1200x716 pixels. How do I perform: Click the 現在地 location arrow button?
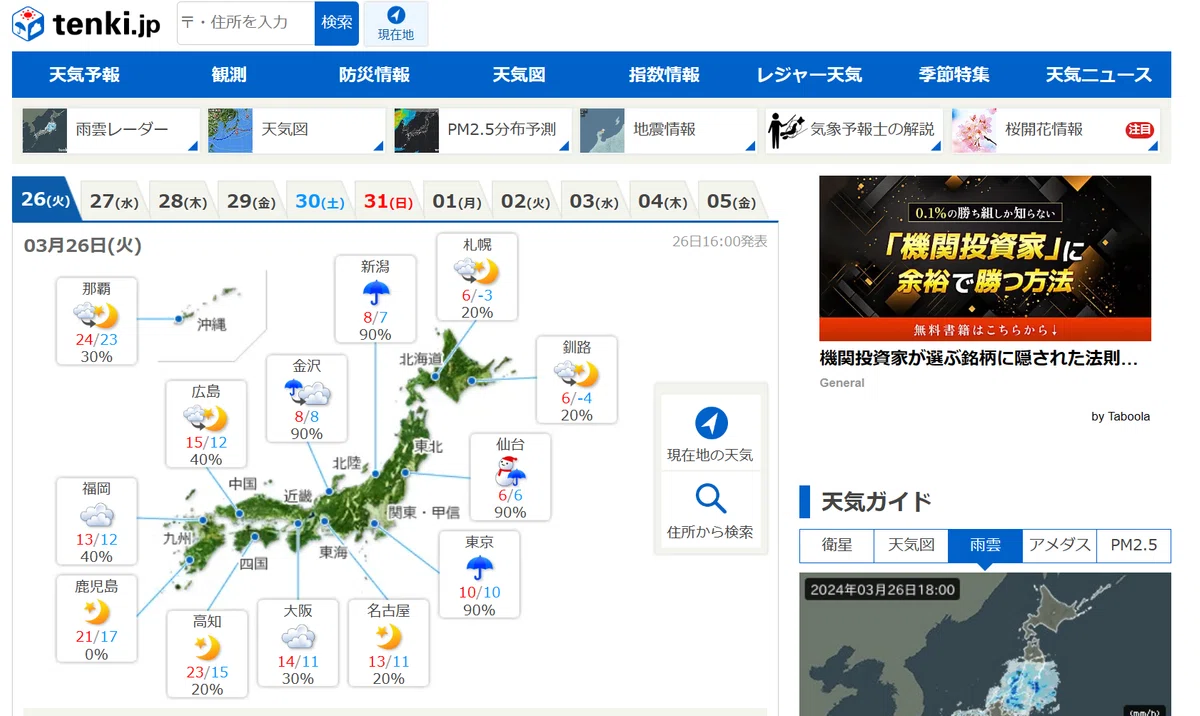396,23
